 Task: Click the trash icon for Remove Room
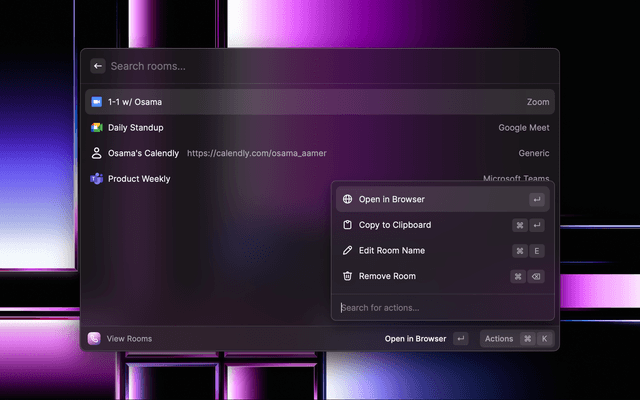(x=347, y=276)
